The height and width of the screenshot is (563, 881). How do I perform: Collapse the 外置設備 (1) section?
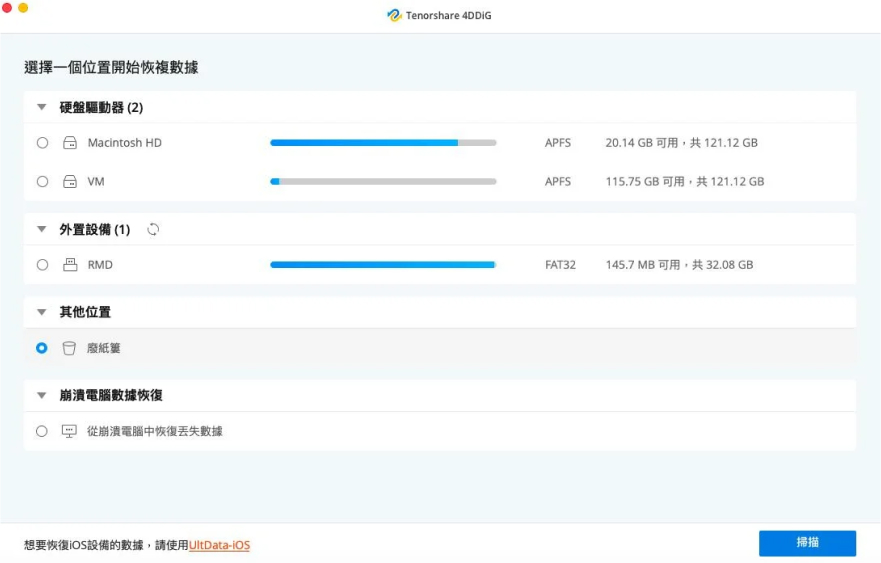(x=42, y=229)
